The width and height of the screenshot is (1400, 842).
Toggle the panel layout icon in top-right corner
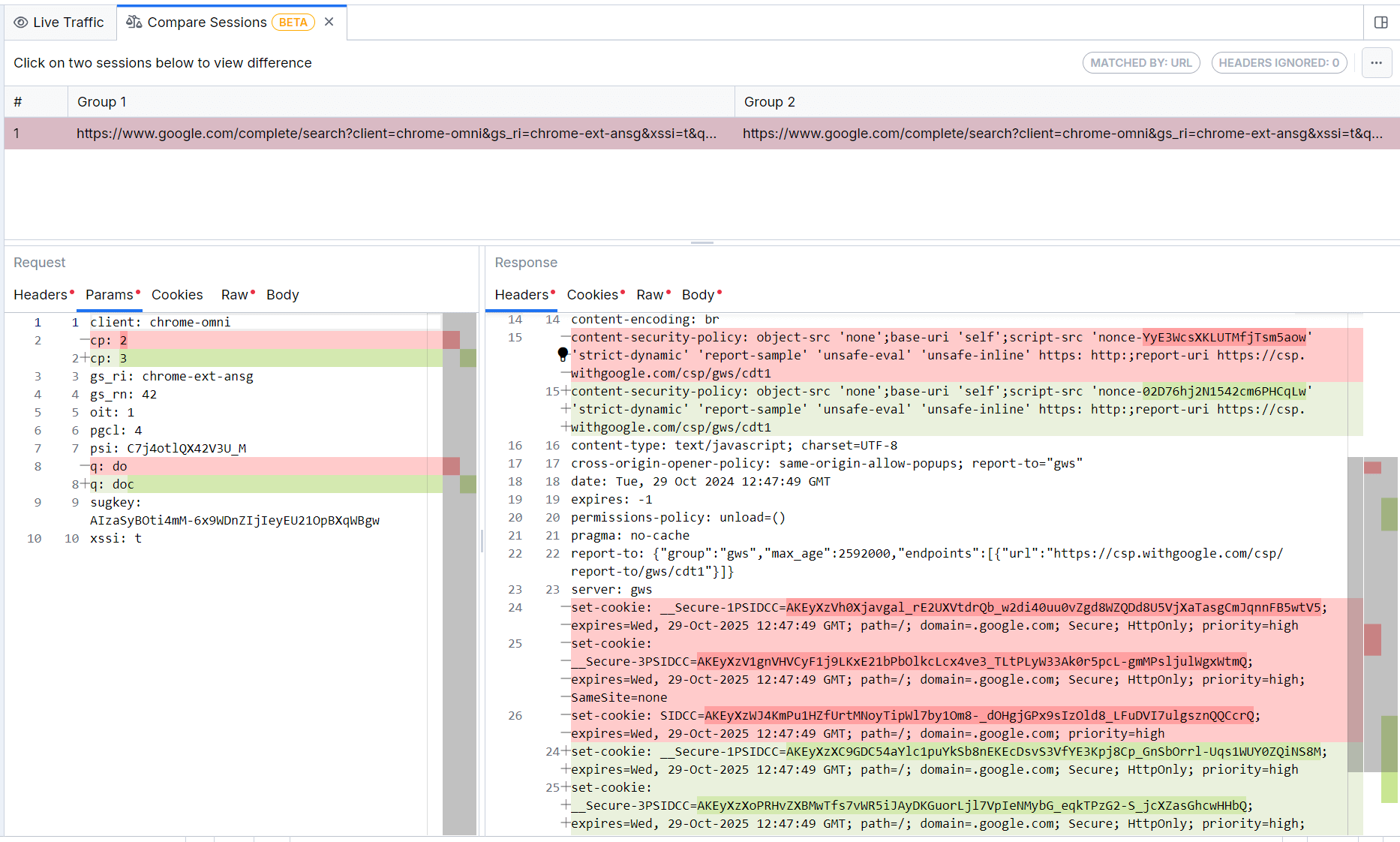[1381, 23]
